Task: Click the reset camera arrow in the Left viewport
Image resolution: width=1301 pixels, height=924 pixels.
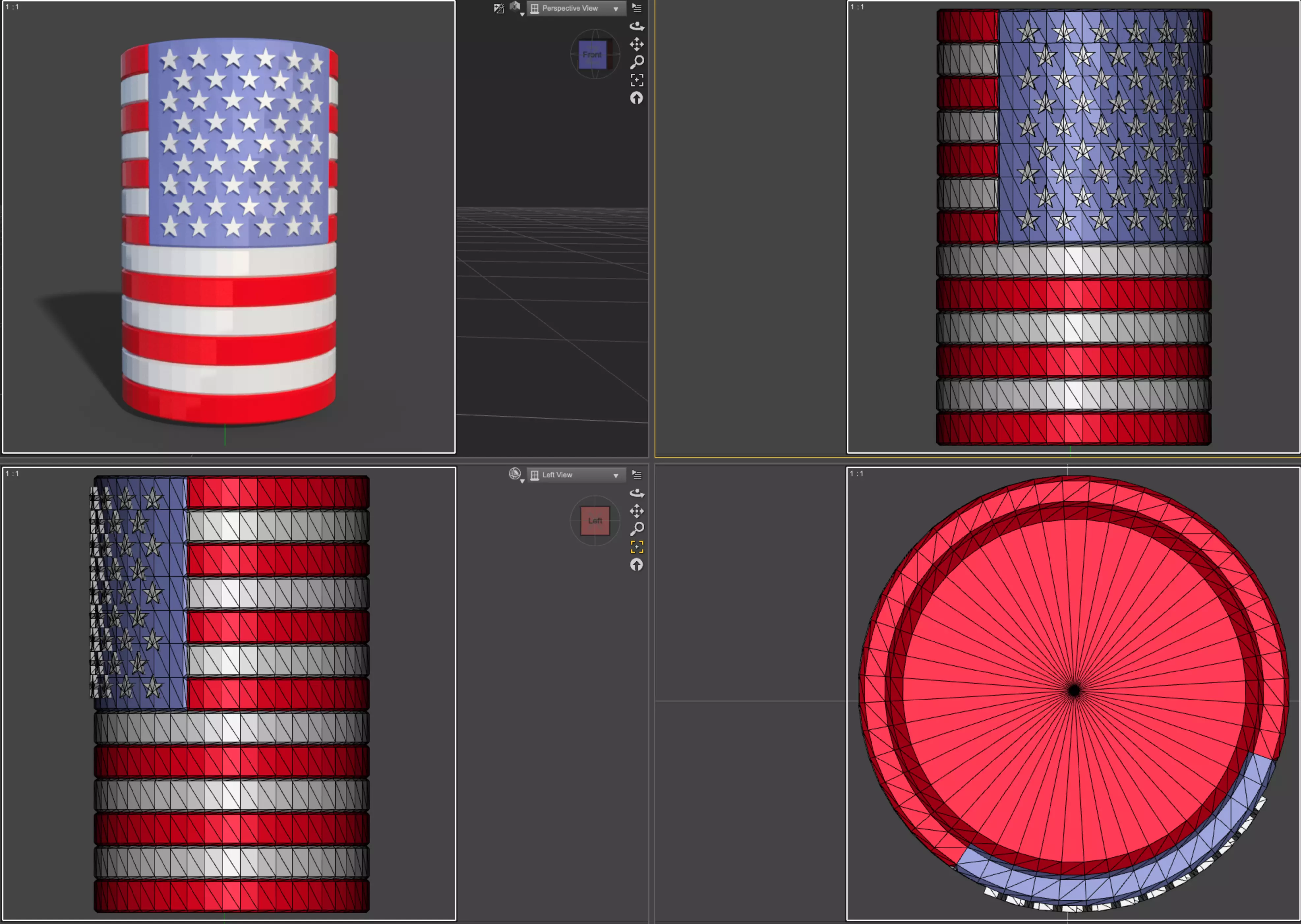Action: coord(637,565)
